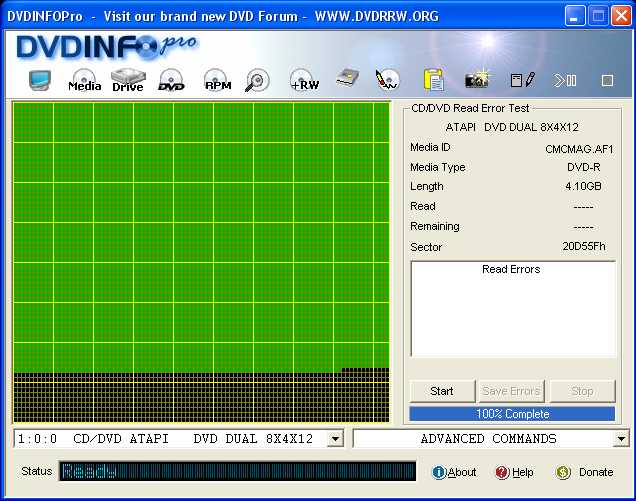Open the drive selection dropdown
Image resolution: width=636 pixels, height=501 pixels.
[335, 439]
